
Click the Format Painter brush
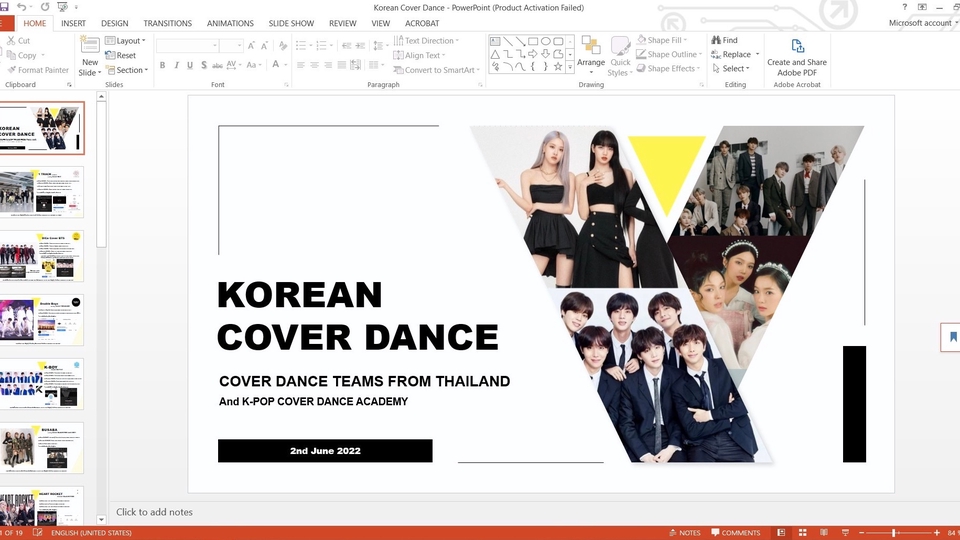click(11, 70)
